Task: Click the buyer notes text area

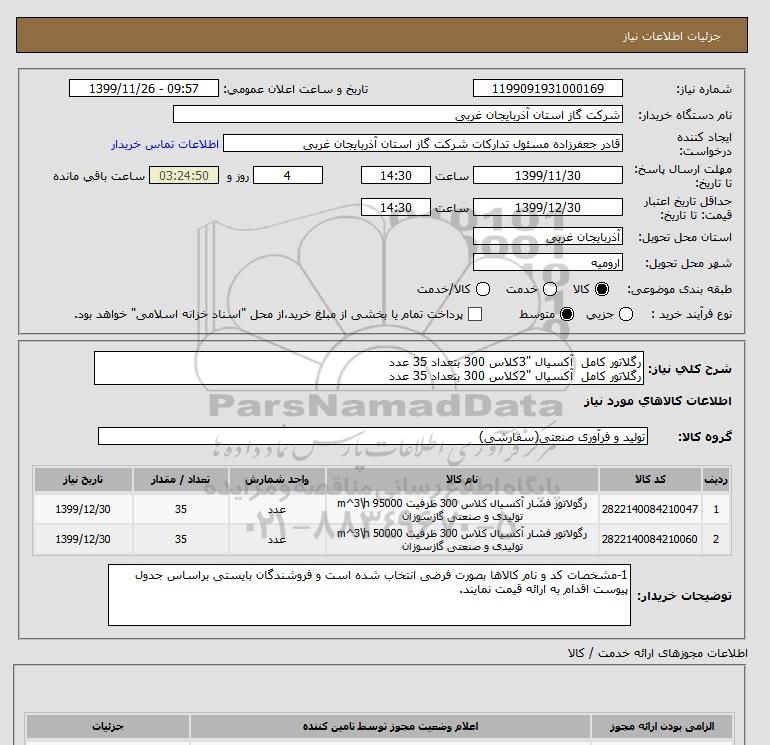Action: (x=369, y=595)
